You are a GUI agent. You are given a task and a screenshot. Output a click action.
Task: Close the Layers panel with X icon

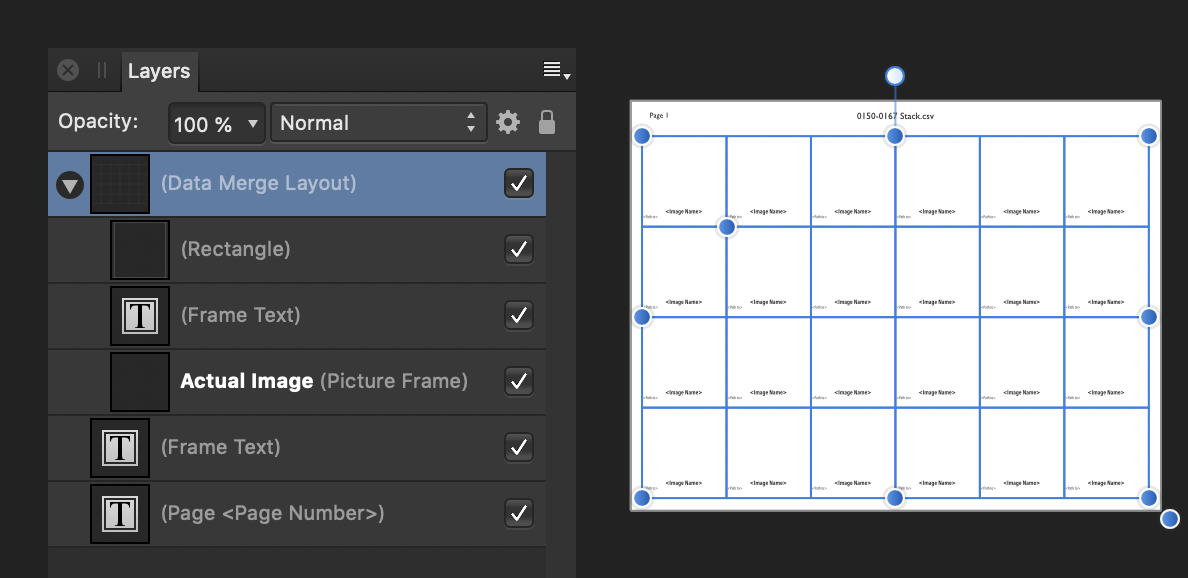click(68, 70)
